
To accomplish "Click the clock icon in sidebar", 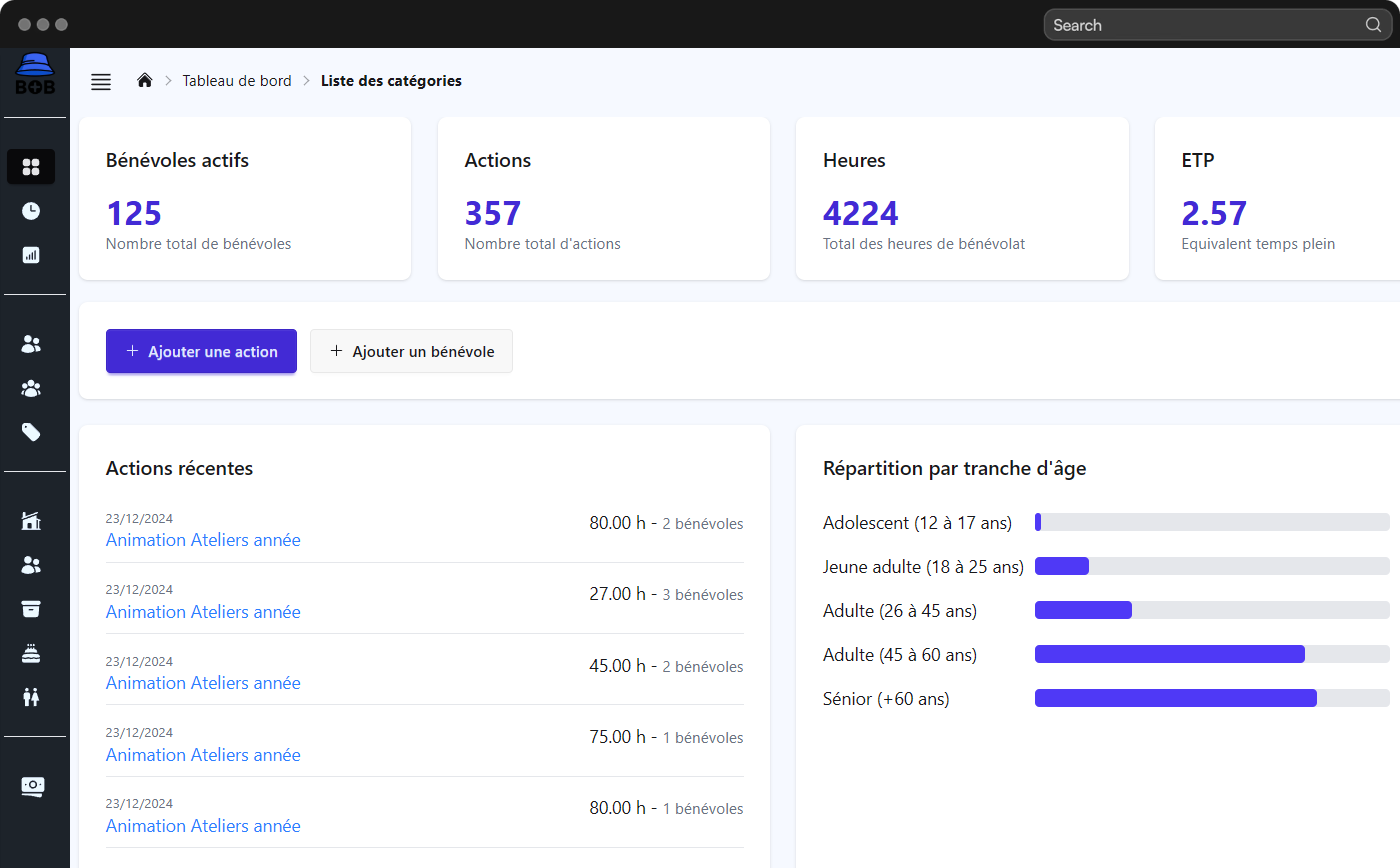I will pos(31,211).
